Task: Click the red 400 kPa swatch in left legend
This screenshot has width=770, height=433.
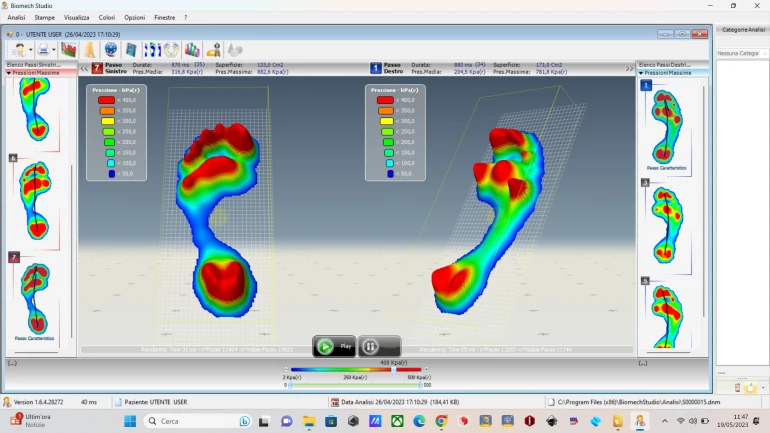Action: coord(105,101)
